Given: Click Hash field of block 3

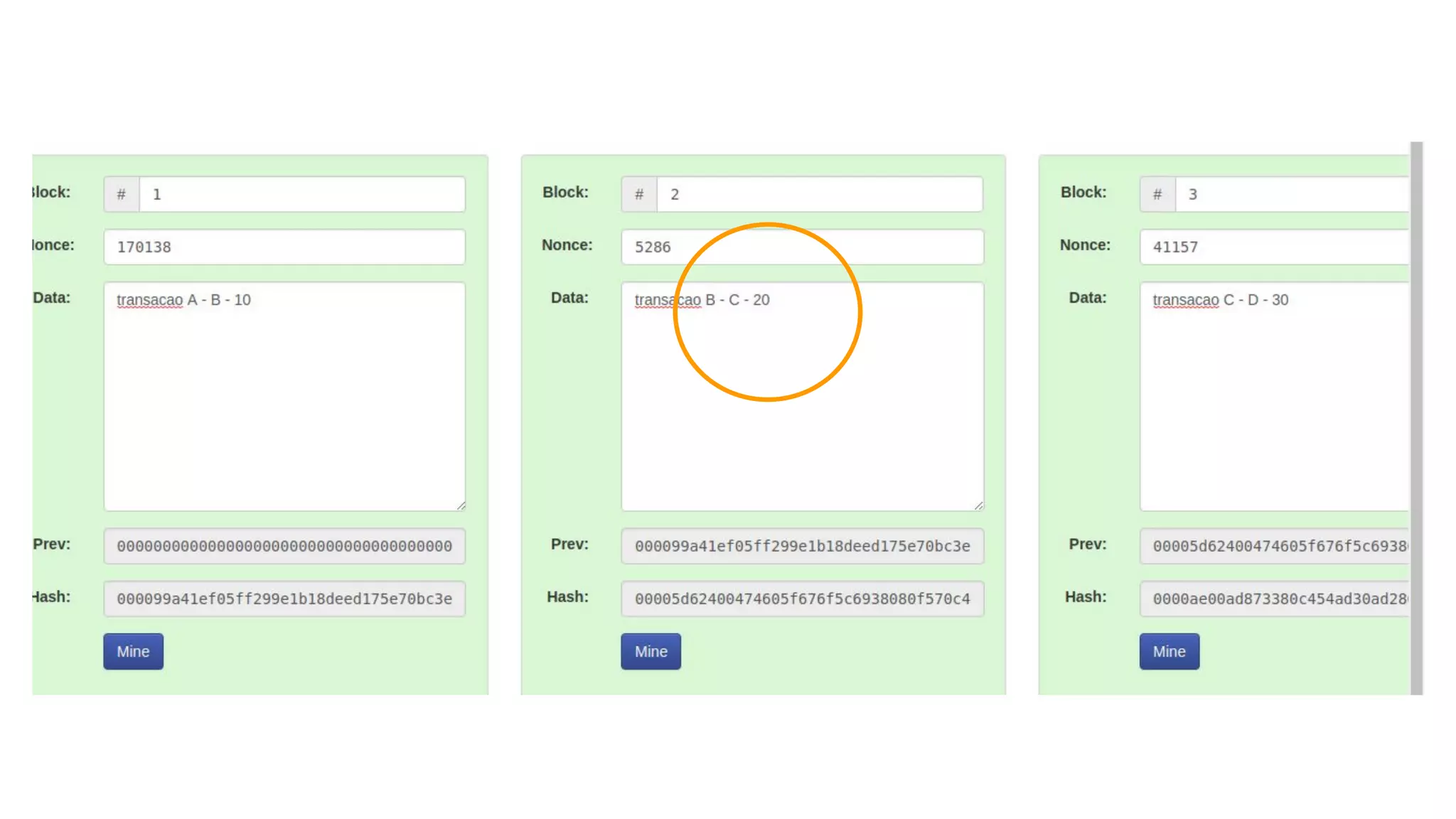Looking at the screenshot, I should [1274, 599].
